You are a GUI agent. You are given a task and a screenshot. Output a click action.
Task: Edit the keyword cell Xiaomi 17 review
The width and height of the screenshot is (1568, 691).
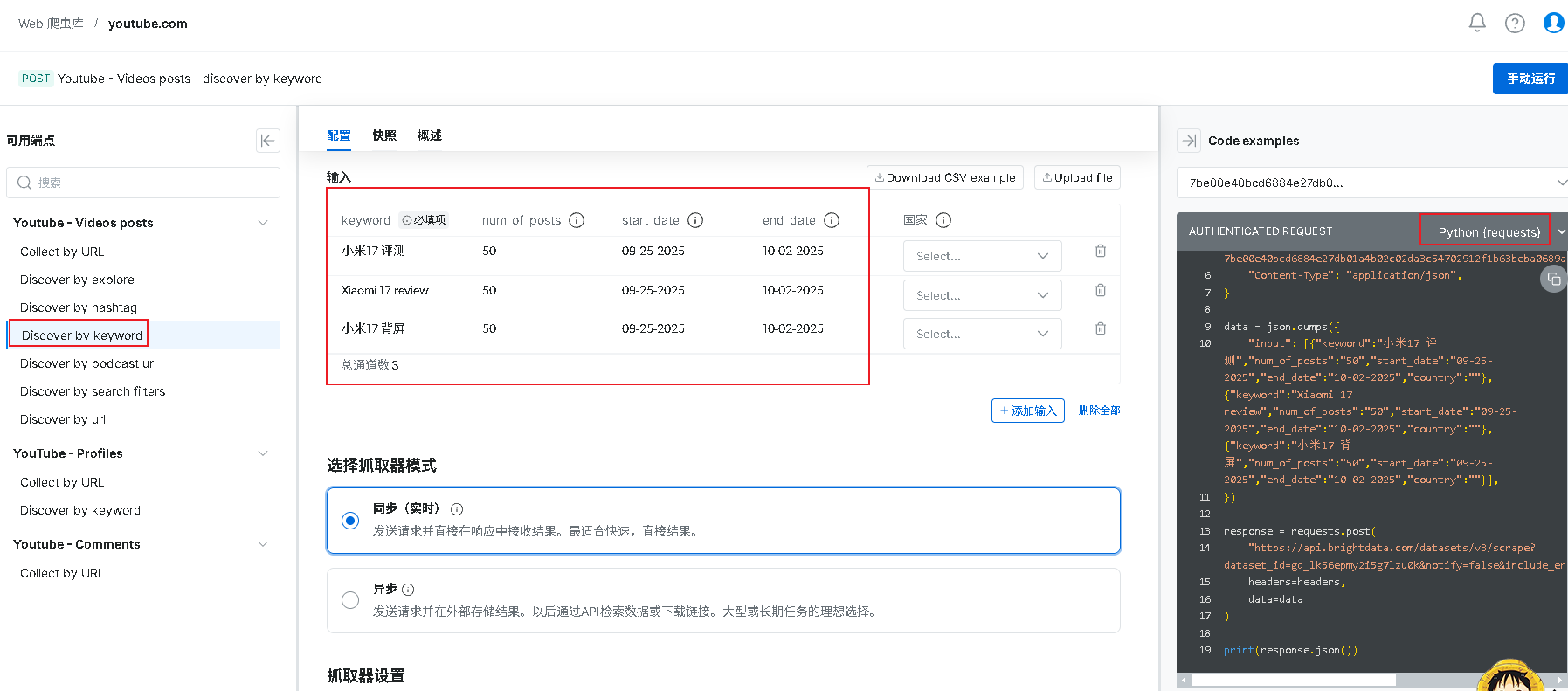[384, 290]
